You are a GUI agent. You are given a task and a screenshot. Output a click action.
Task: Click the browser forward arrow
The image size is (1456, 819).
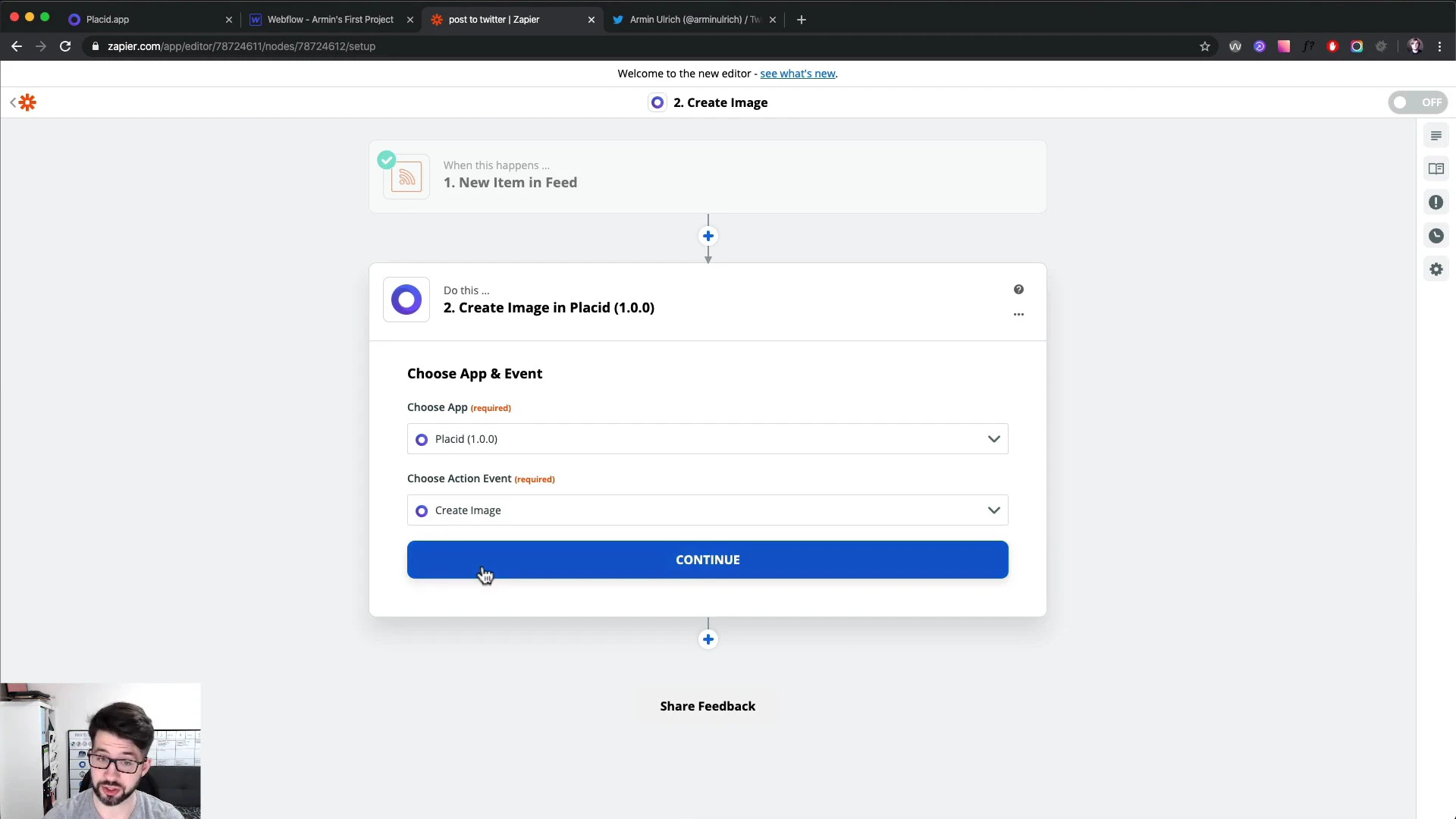coord(41,46)
